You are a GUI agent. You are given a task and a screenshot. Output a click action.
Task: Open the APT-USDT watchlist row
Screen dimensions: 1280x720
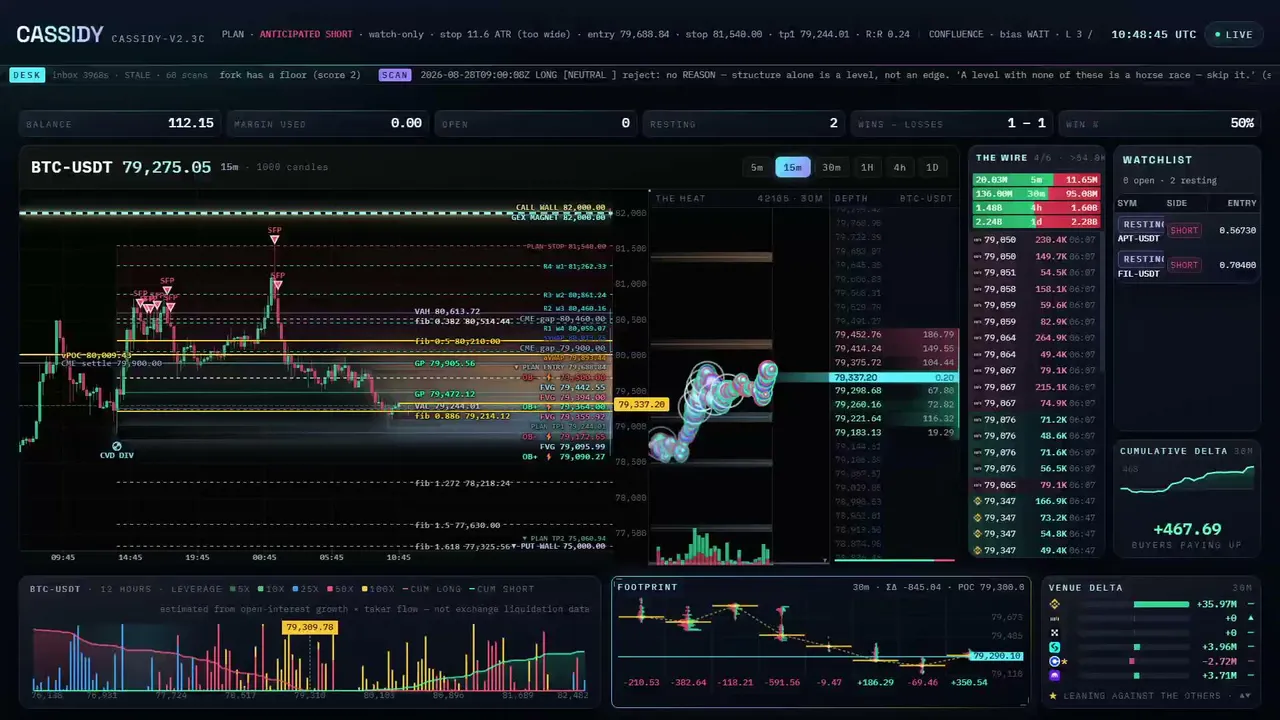pyautogui.click(x=1187, y=231)
